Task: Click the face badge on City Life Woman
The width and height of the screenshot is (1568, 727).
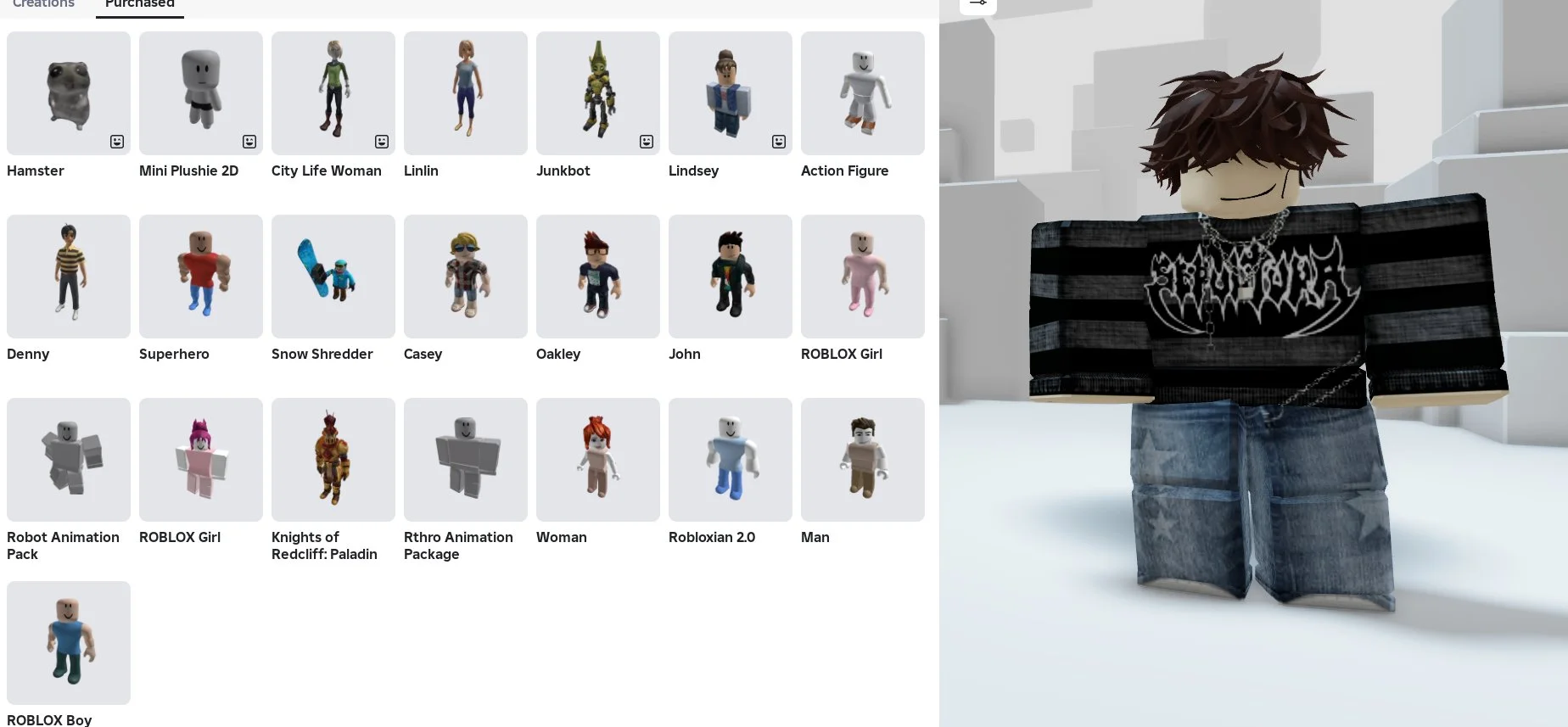Action: point(382,142)
